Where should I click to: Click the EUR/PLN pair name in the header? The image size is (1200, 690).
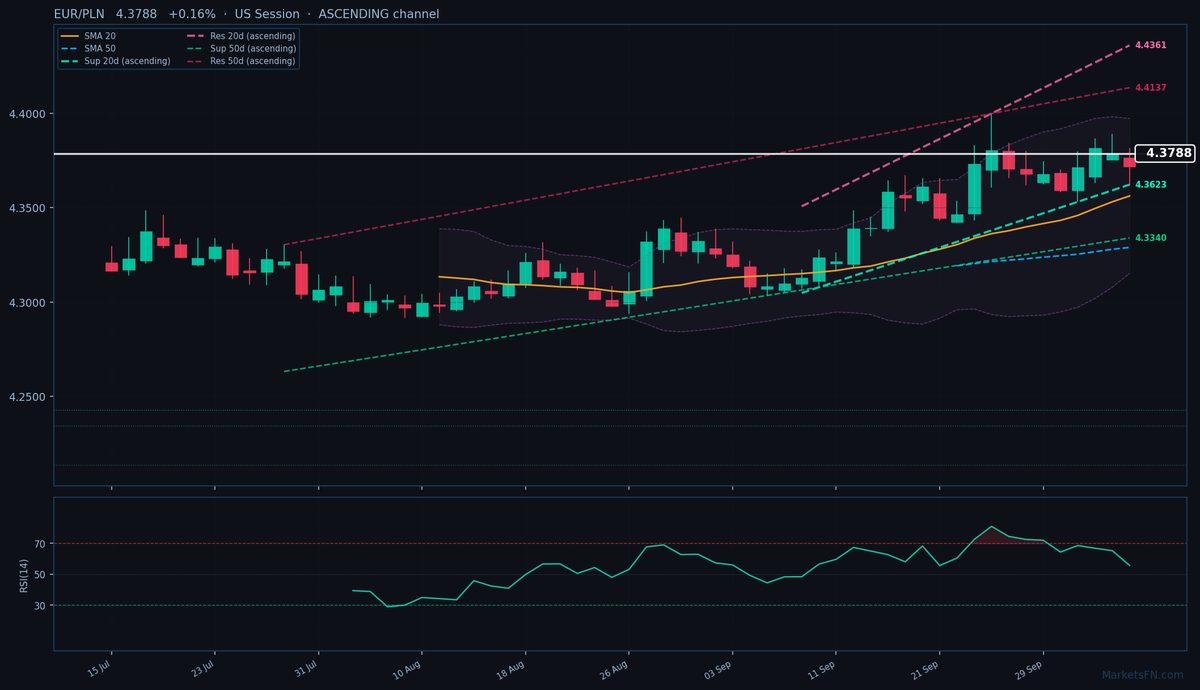tap(80, 14)
